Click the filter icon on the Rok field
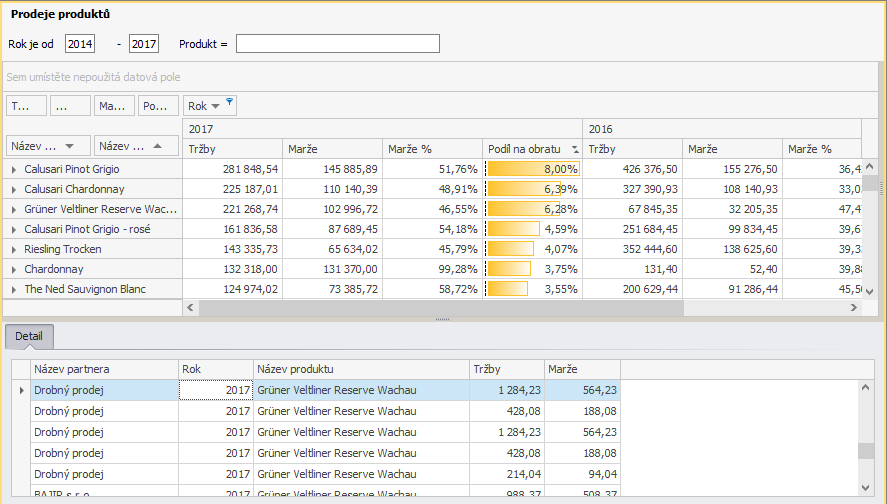Viewport: 887px width, 504px height. pos(229,102)
